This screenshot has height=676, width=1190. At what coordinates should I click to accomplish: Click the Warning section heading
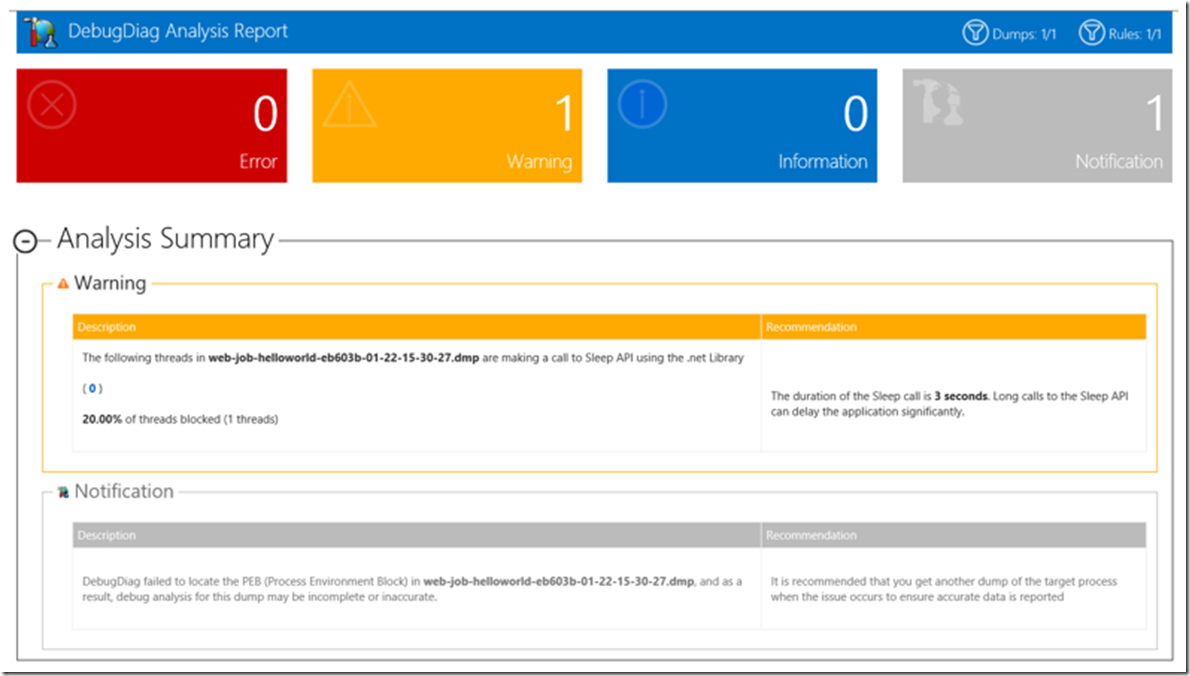click(x=110, y=283)
